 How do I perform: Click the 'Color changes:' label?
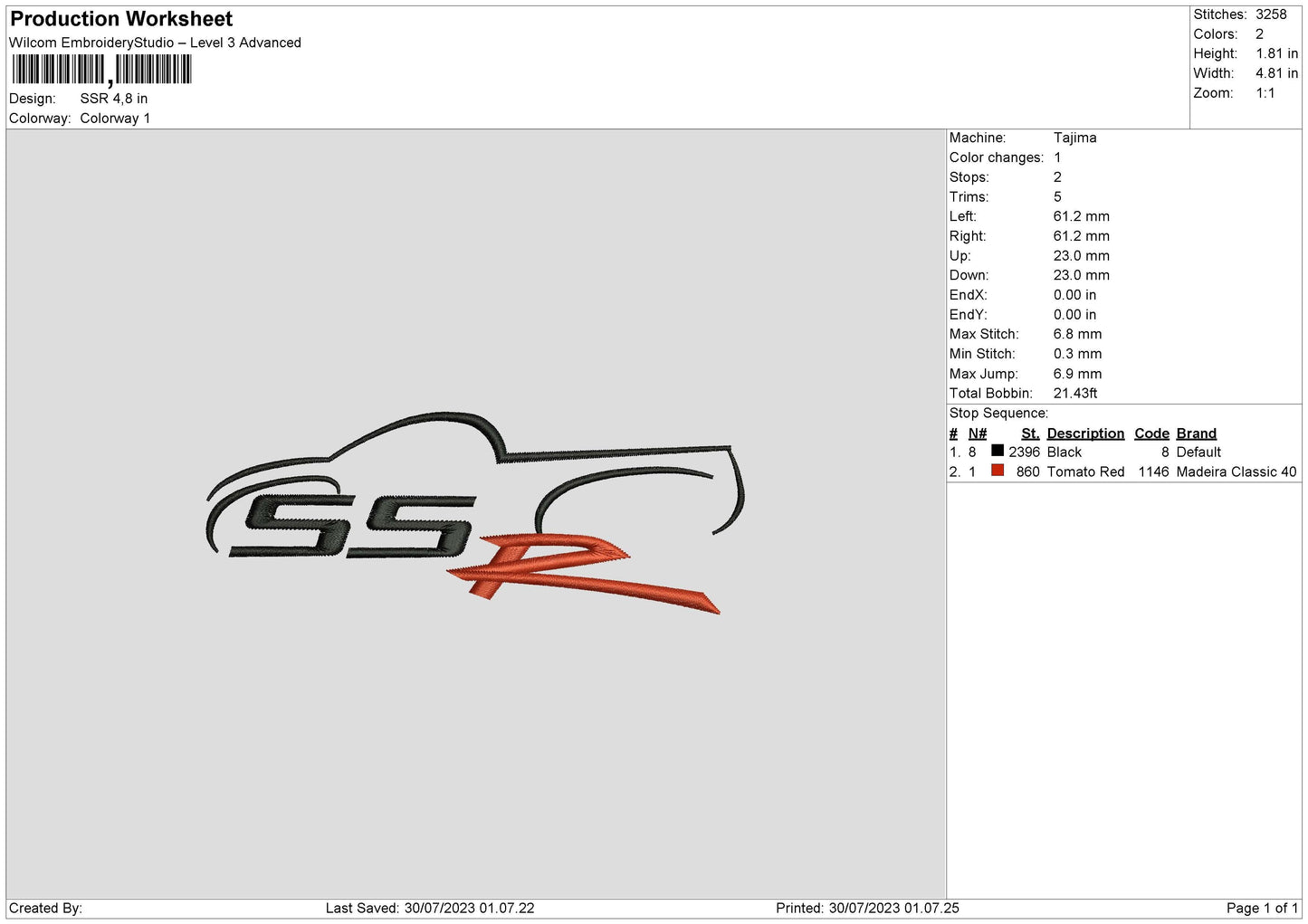click(997, 157)
